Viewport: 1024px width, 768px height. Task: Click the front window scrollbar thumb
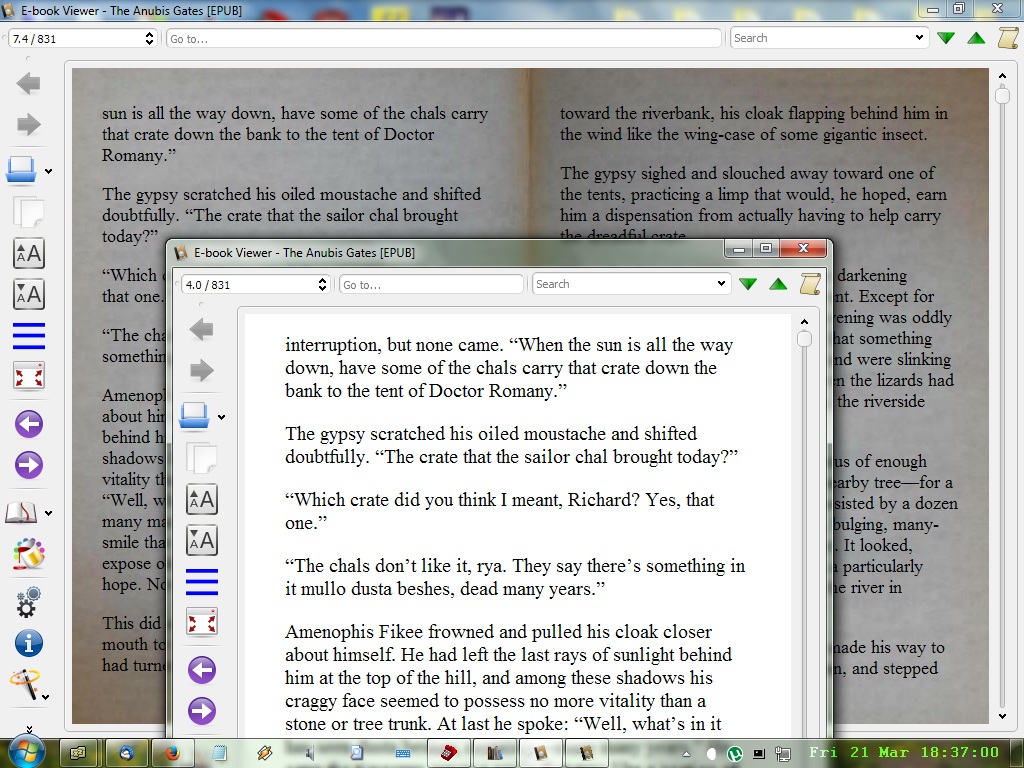point(805,339)
